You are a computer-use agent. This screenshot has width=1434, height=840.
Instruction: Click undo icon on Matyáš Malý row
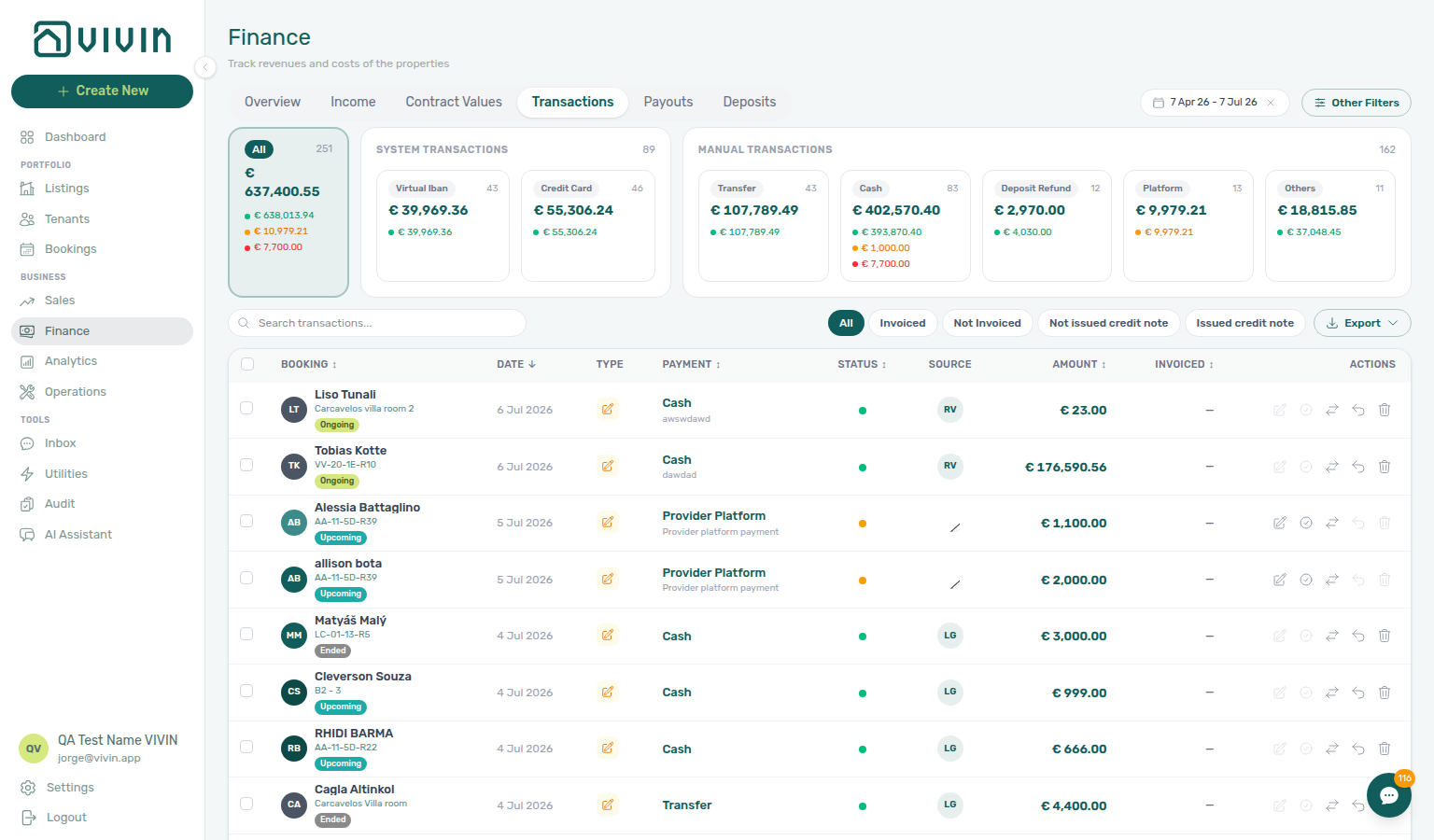(1358, 636)
